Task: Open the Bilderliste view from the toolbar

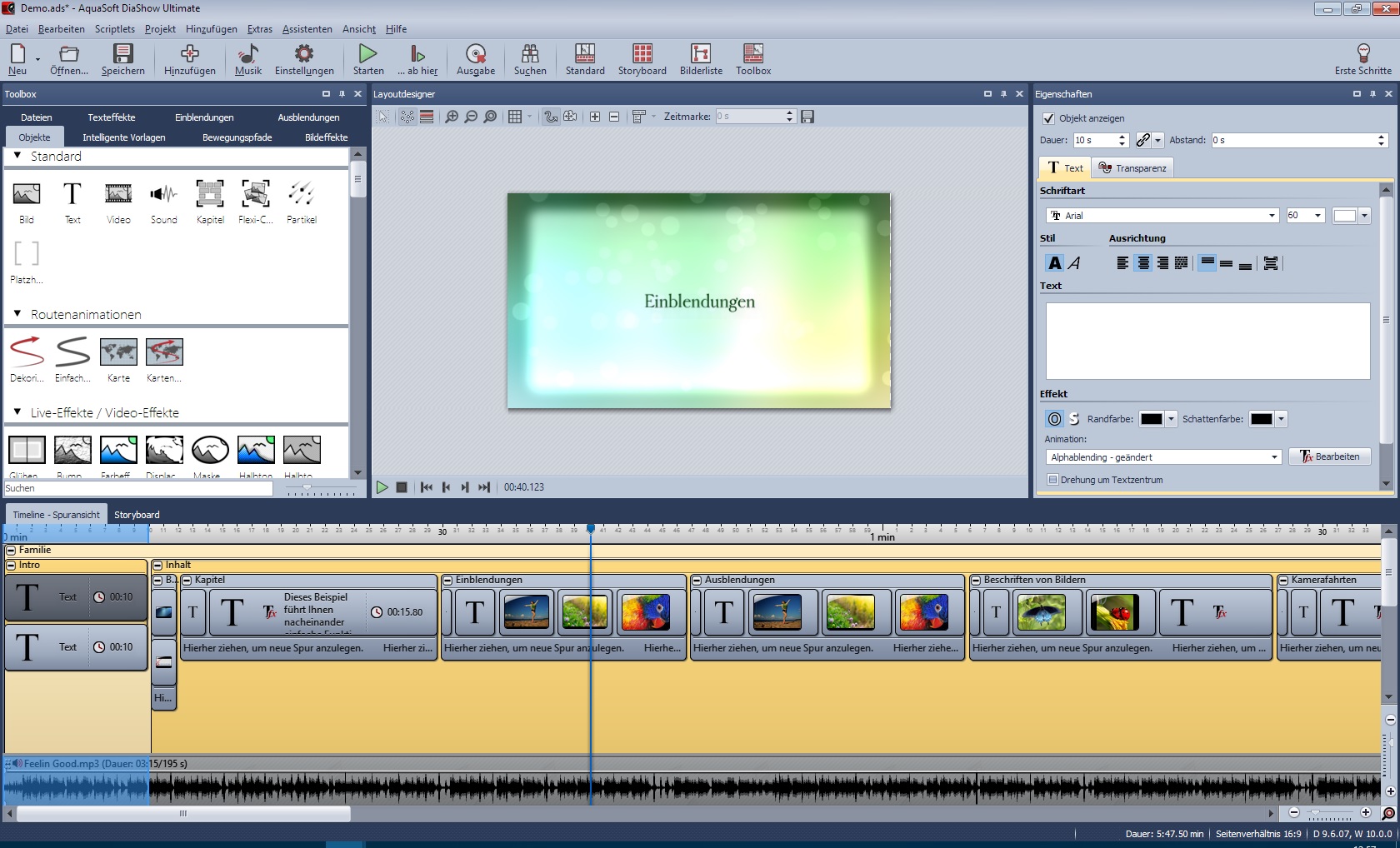Action: click(701, 59)
